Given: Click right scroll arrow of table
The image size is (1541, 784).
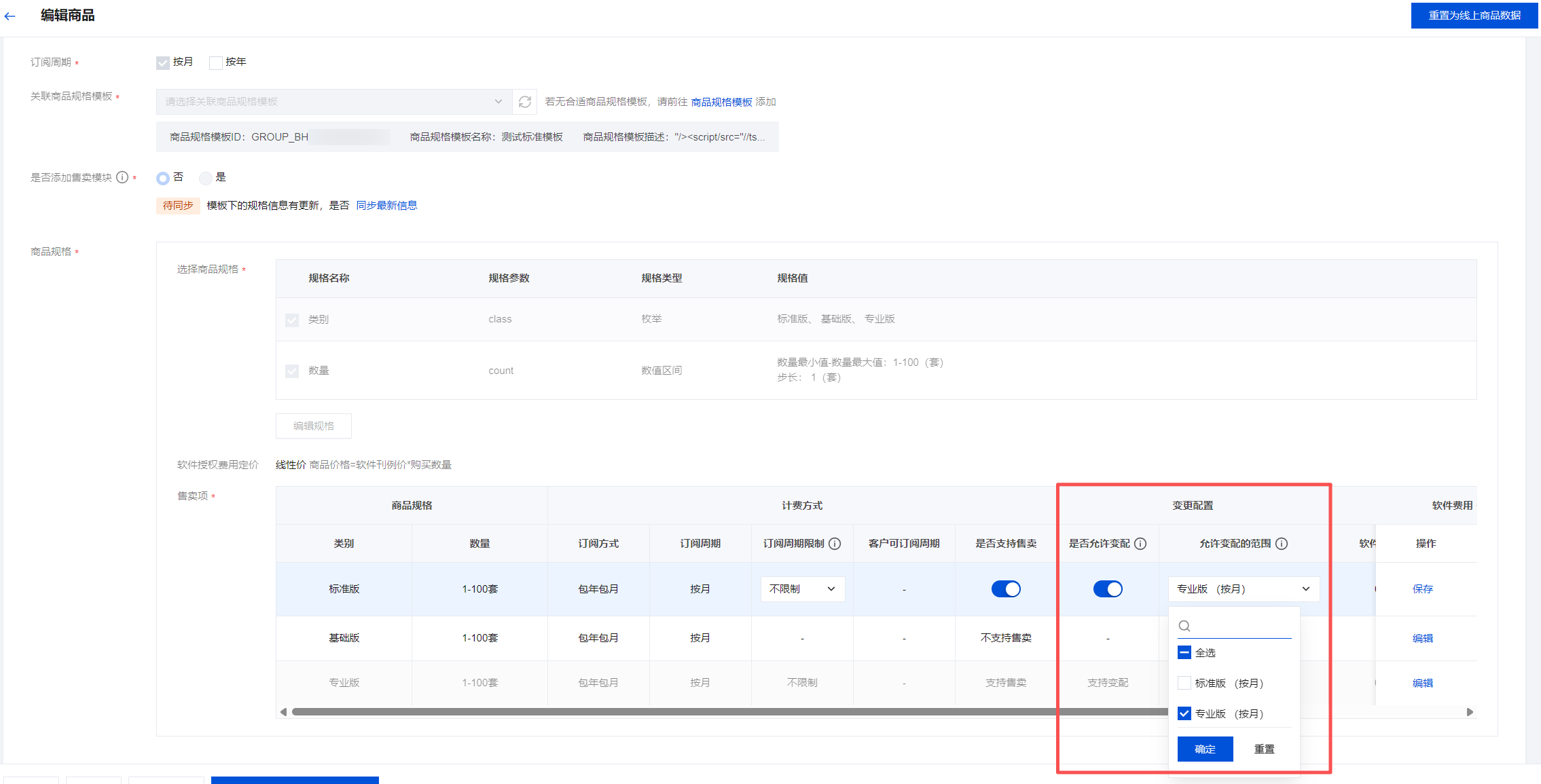Looking at the screenshot, I should 1470,712.
